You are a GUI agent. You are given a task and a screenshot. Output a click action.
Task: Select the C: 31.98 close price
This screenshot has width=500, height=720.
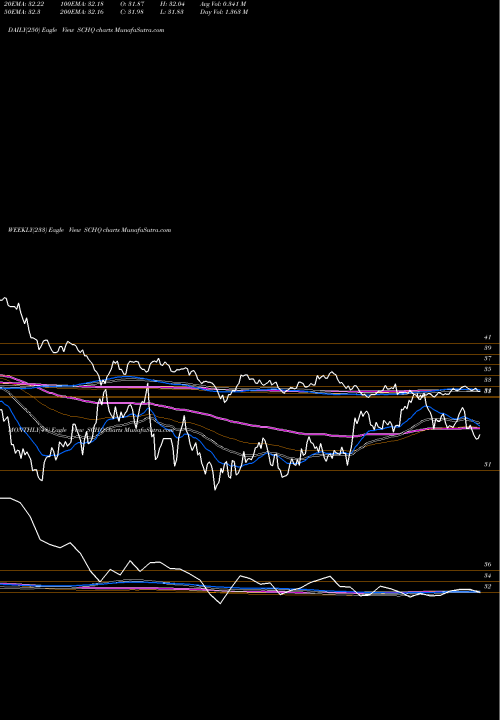point(132,12)
